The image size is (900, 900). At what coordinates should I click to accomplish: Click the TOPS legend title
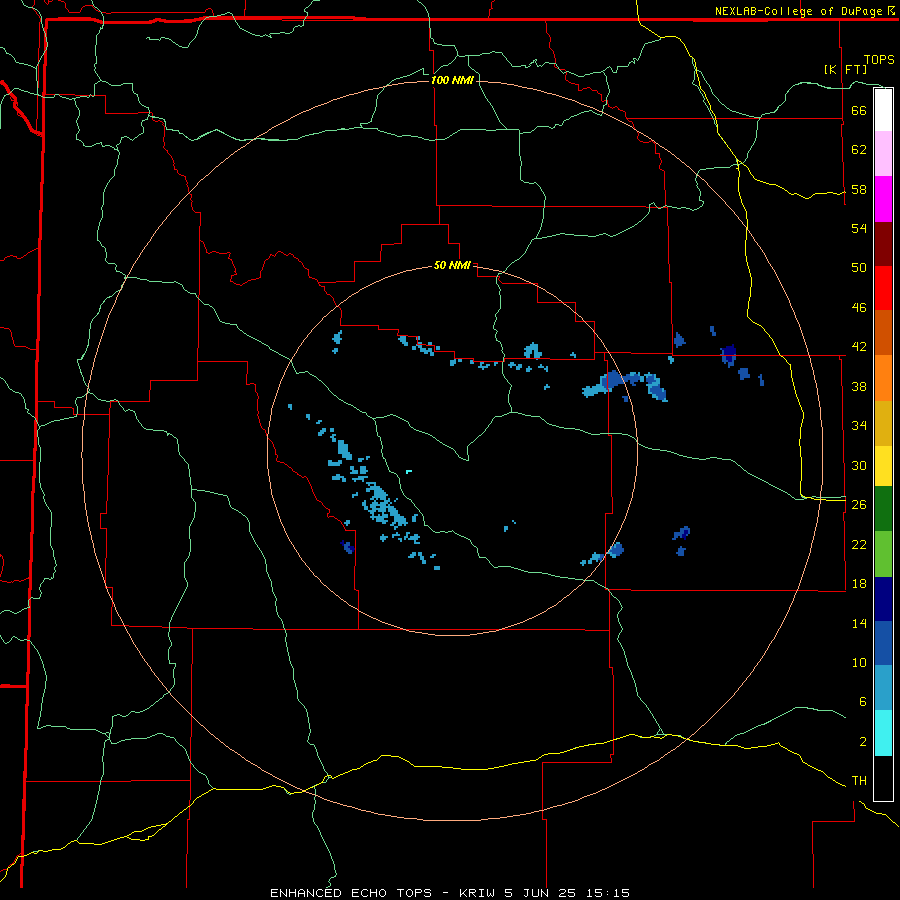pos(879,60)
